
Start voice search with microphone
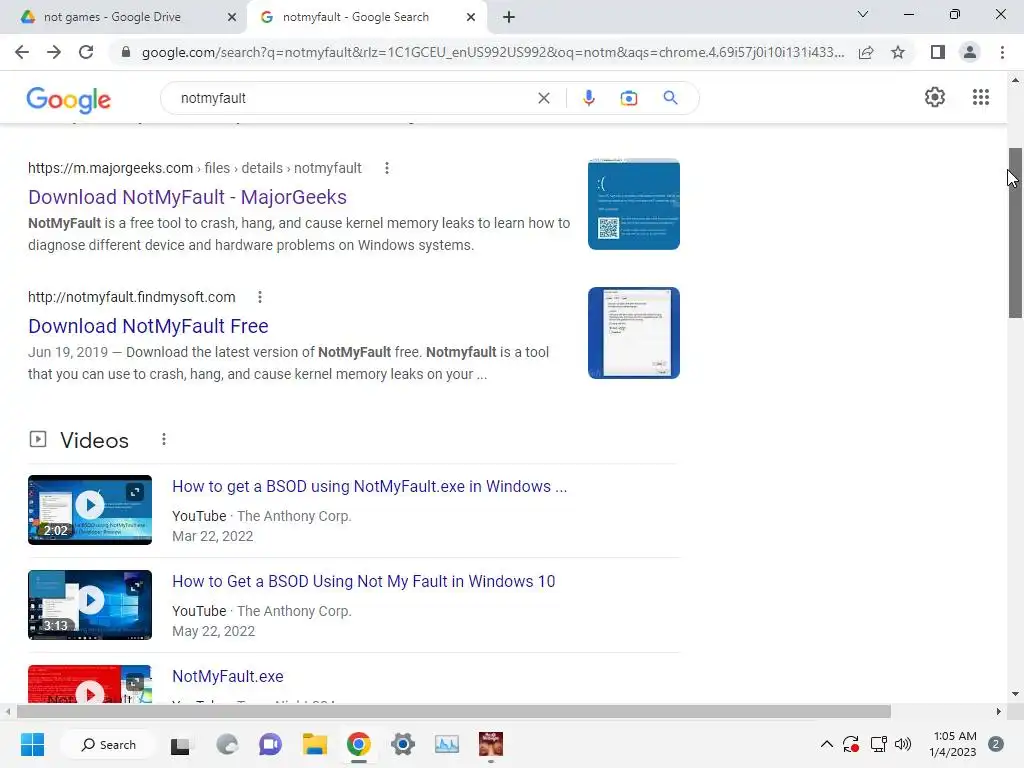click(x=588, y=98)
